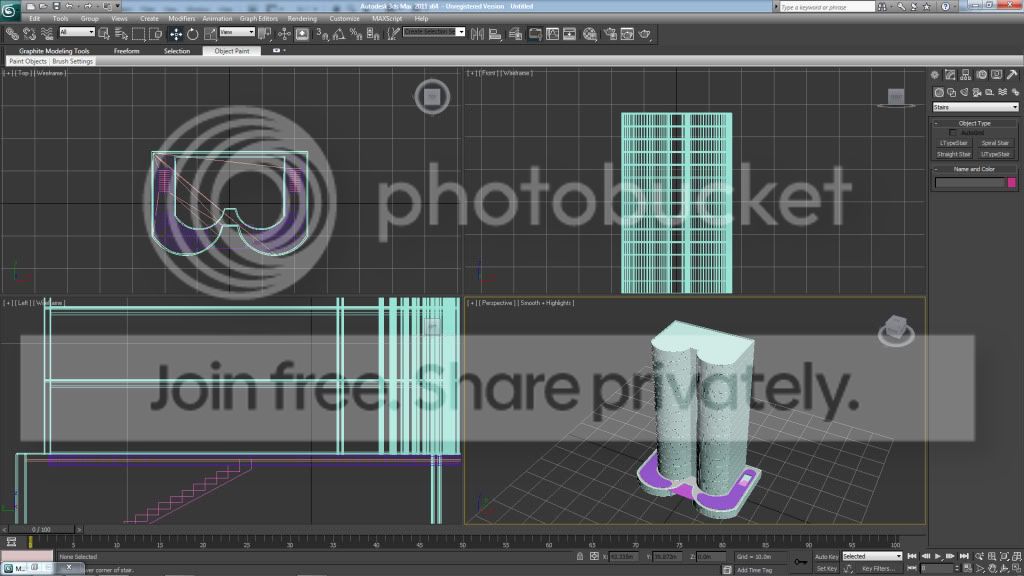
Task: Click the time slider frame 0/100 handle
Action: click(41, 529)
